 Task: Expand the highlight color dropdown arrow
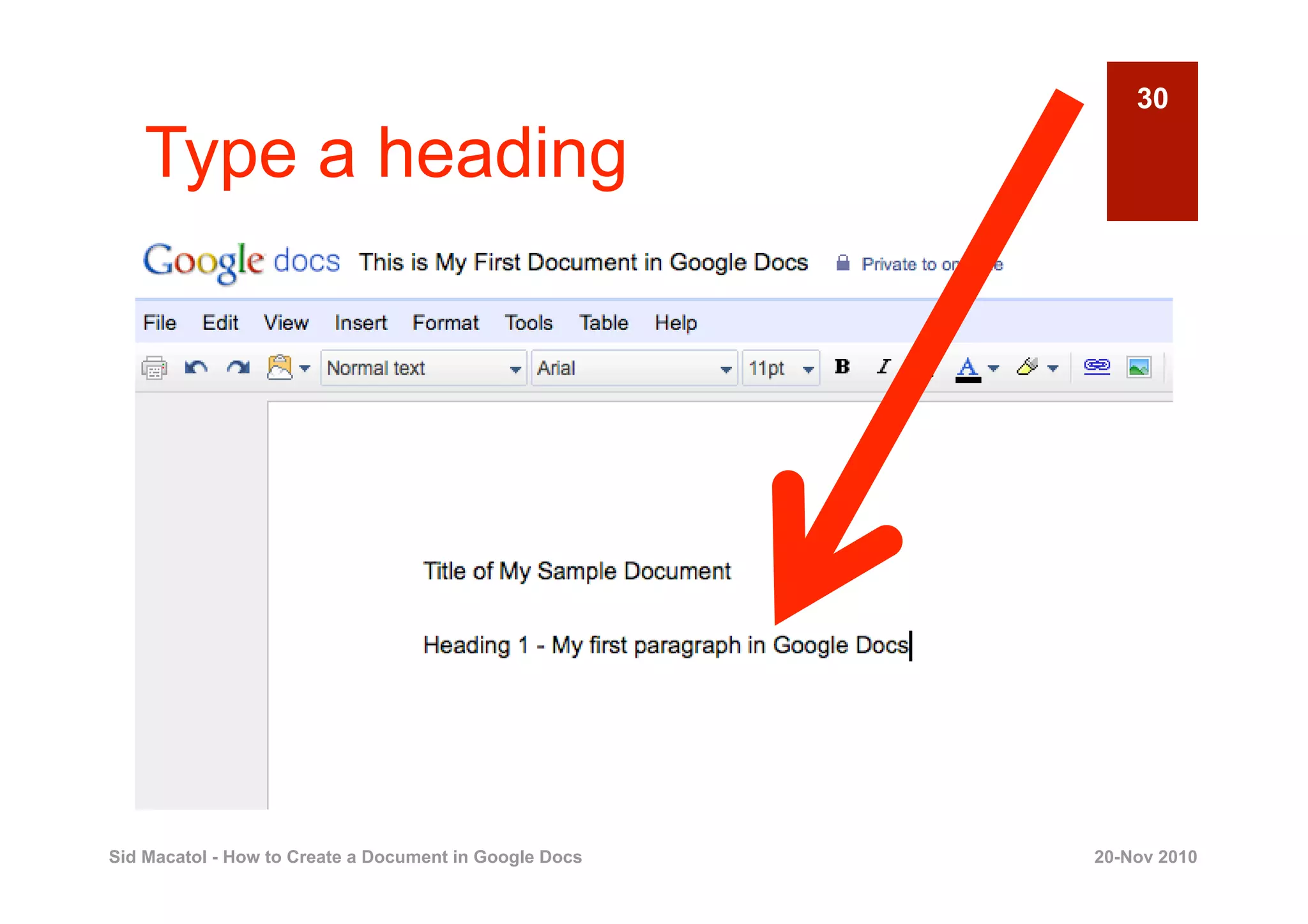(1053, 368)
